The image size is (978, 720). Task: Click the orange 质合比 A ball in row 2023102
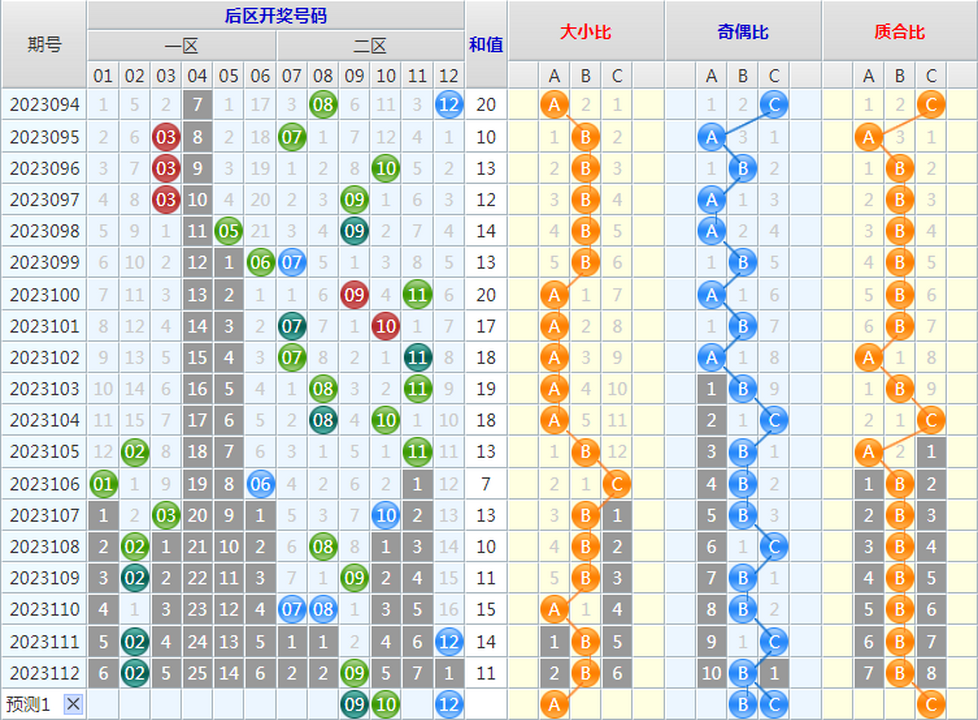pyautogui.click(x=869, y=358)
